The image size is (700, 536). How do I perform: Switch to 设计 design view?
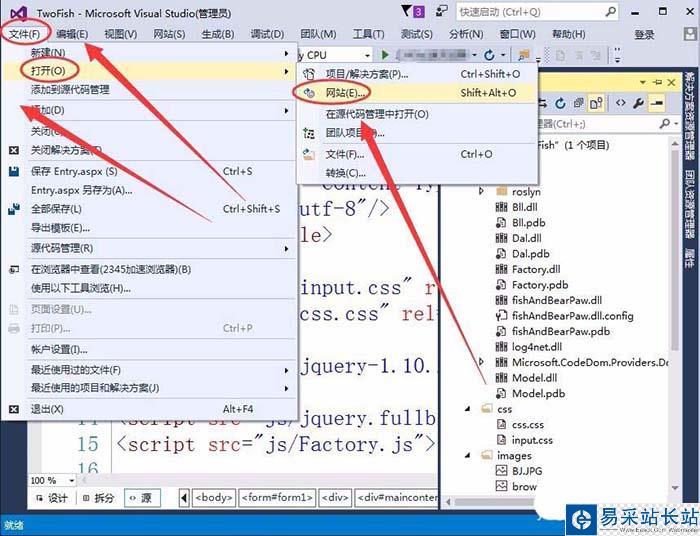(52, 498)
